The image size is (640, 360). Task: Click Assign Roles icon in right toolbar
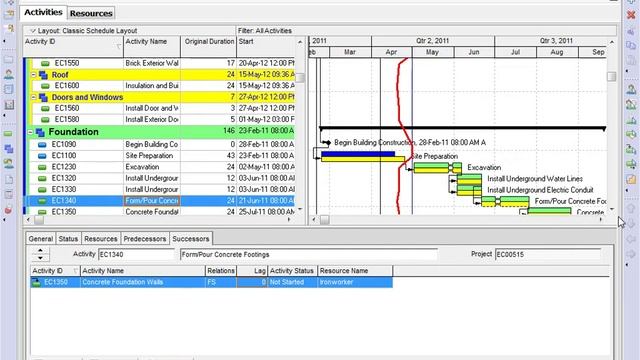[x=631, y=120]
